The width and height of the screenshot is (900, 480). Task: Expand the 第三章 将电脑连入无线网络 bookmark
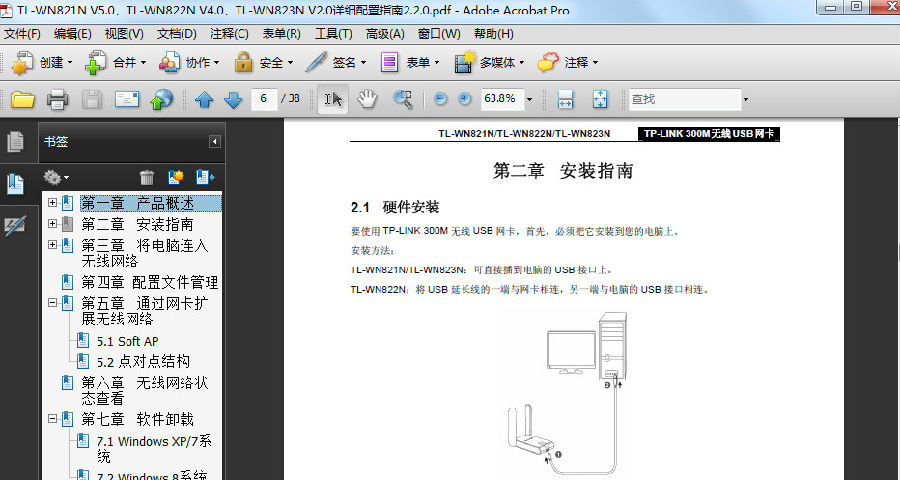(x=53, y=245)
